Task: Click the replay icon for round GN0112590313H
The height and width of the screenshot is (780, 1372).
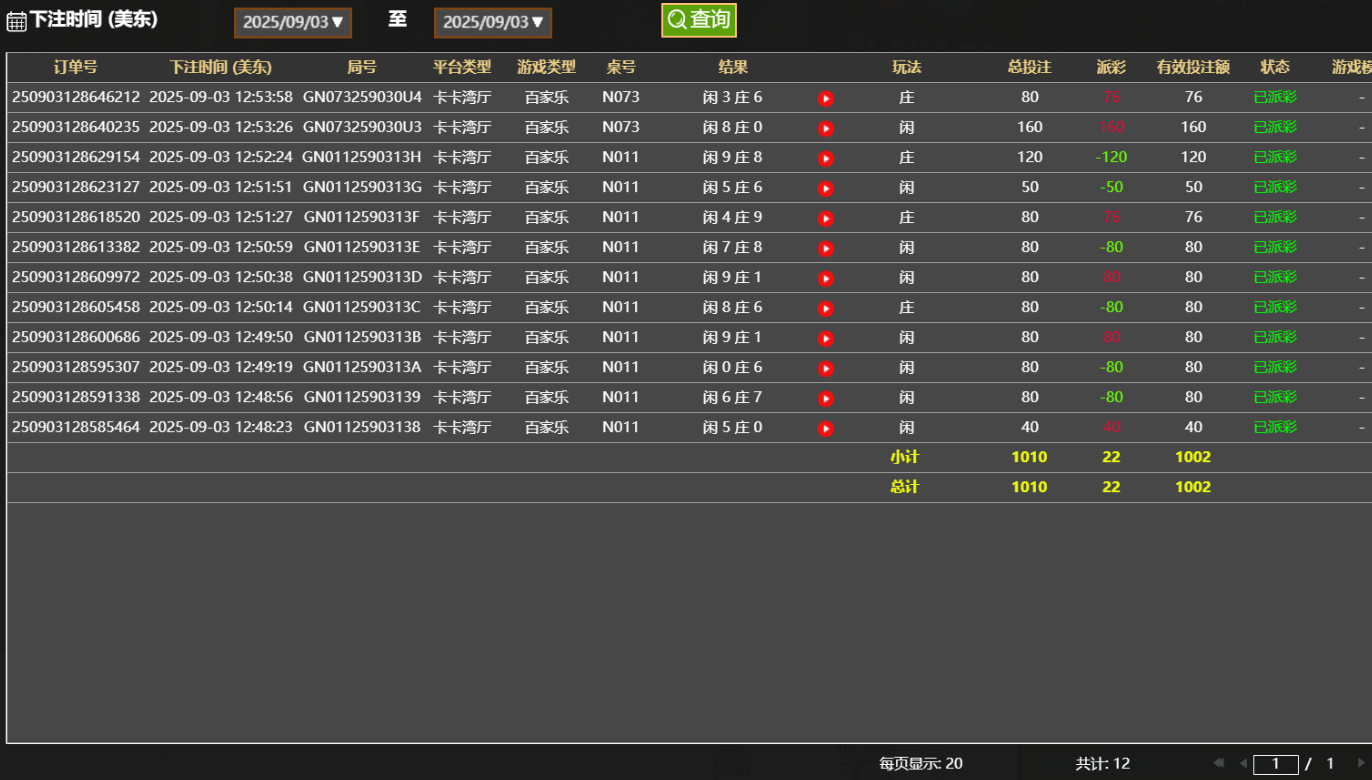Action: point(825,158)
